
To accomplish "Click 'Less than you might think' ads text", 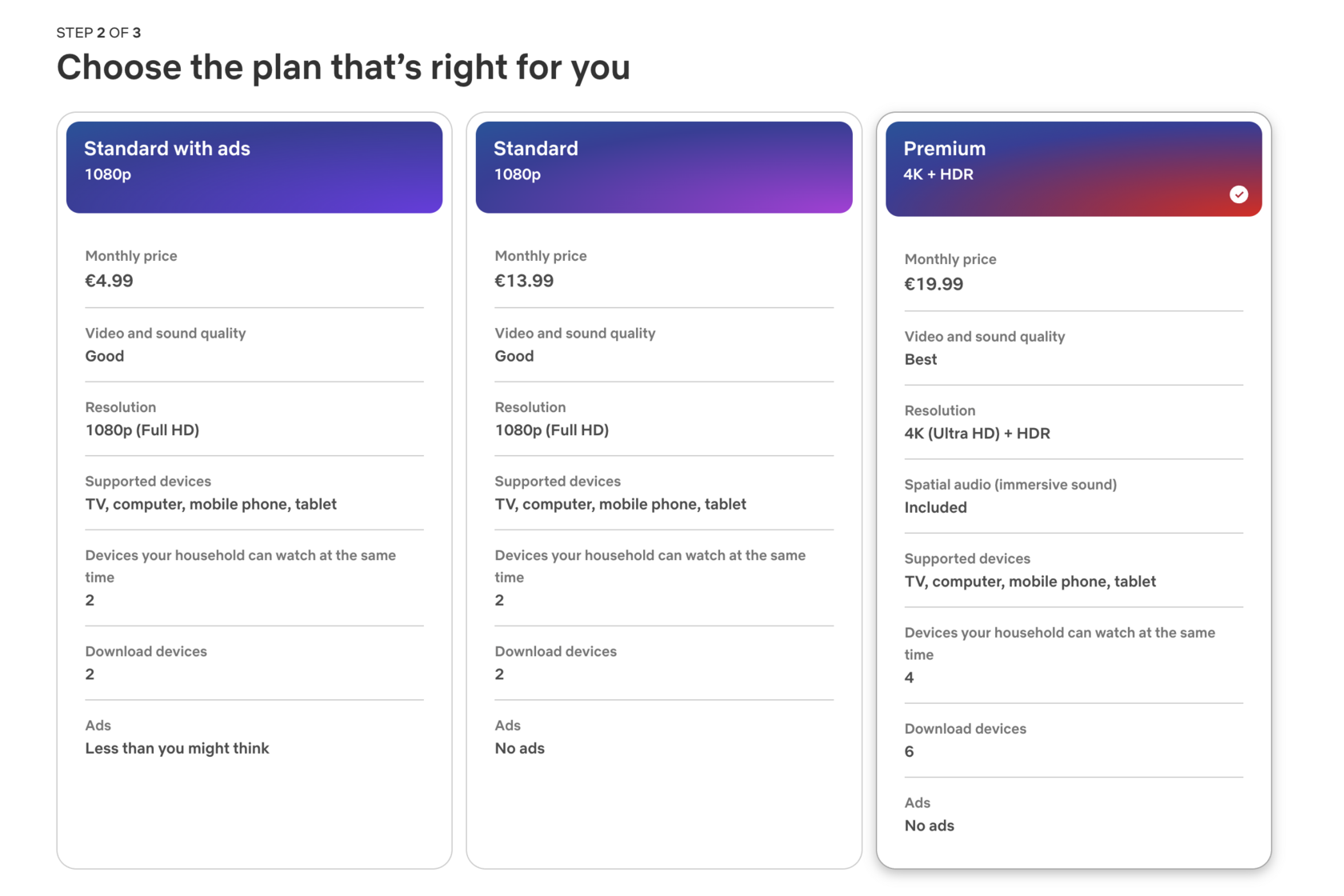I will [177, 748].
